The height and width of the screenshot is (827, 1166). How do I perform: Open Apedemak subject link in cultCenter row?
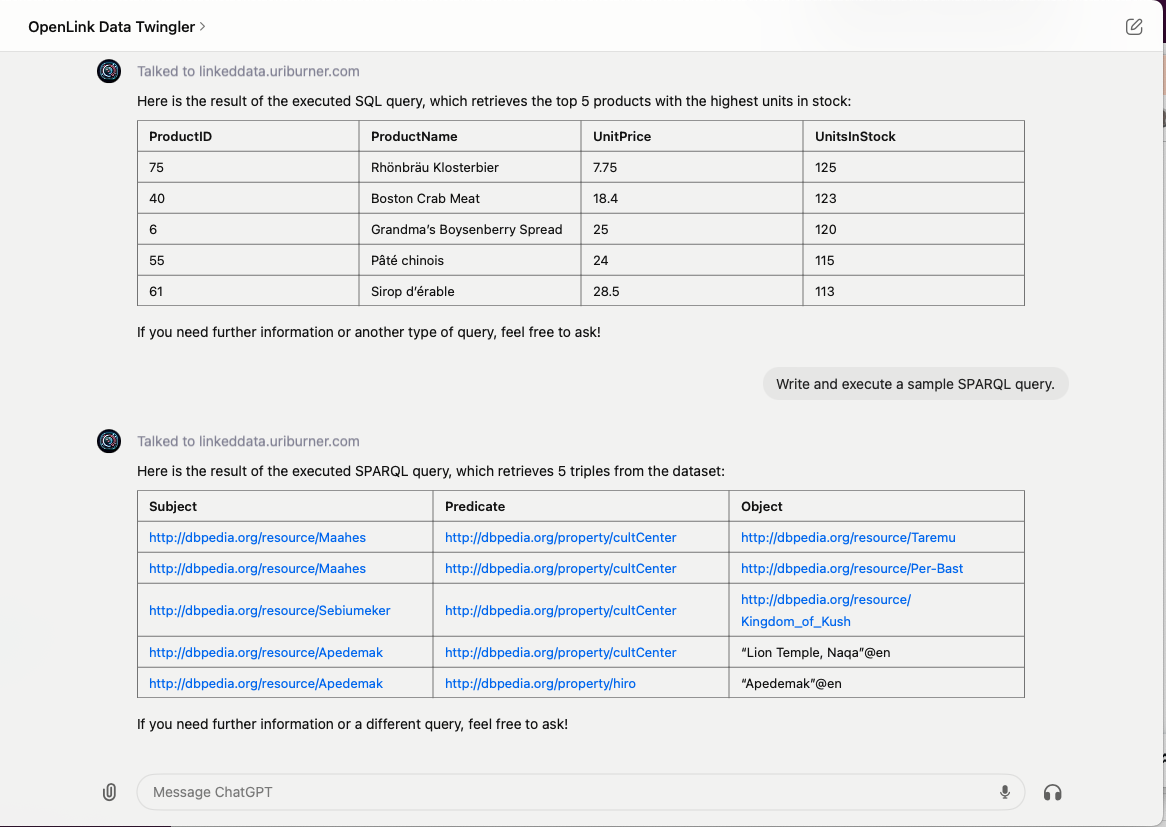point(265,652)
